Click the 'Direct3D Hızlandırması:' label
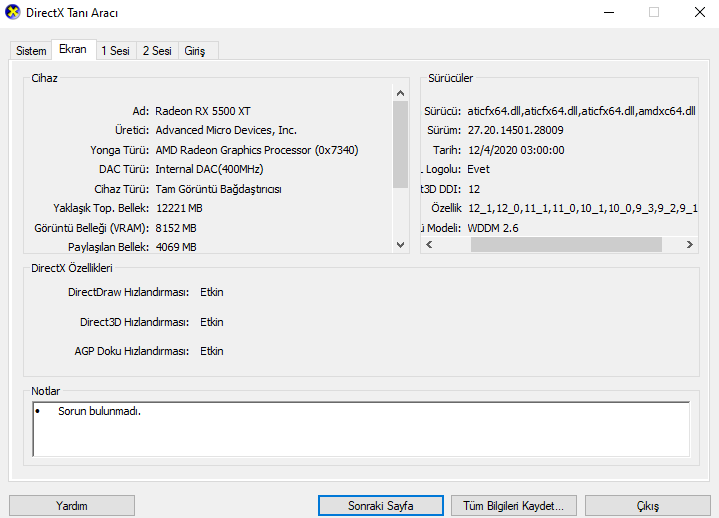 point(134,322)
